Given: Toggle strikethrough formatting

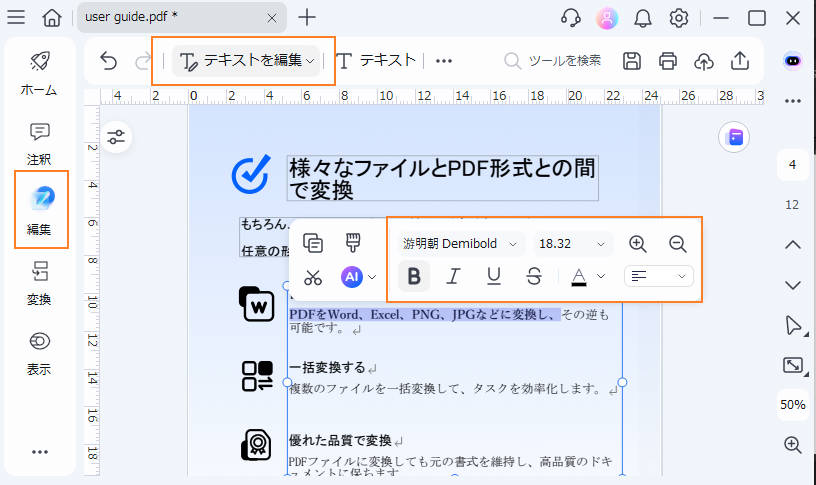Looking at the screenshot, I should click(x=534, y=276).
